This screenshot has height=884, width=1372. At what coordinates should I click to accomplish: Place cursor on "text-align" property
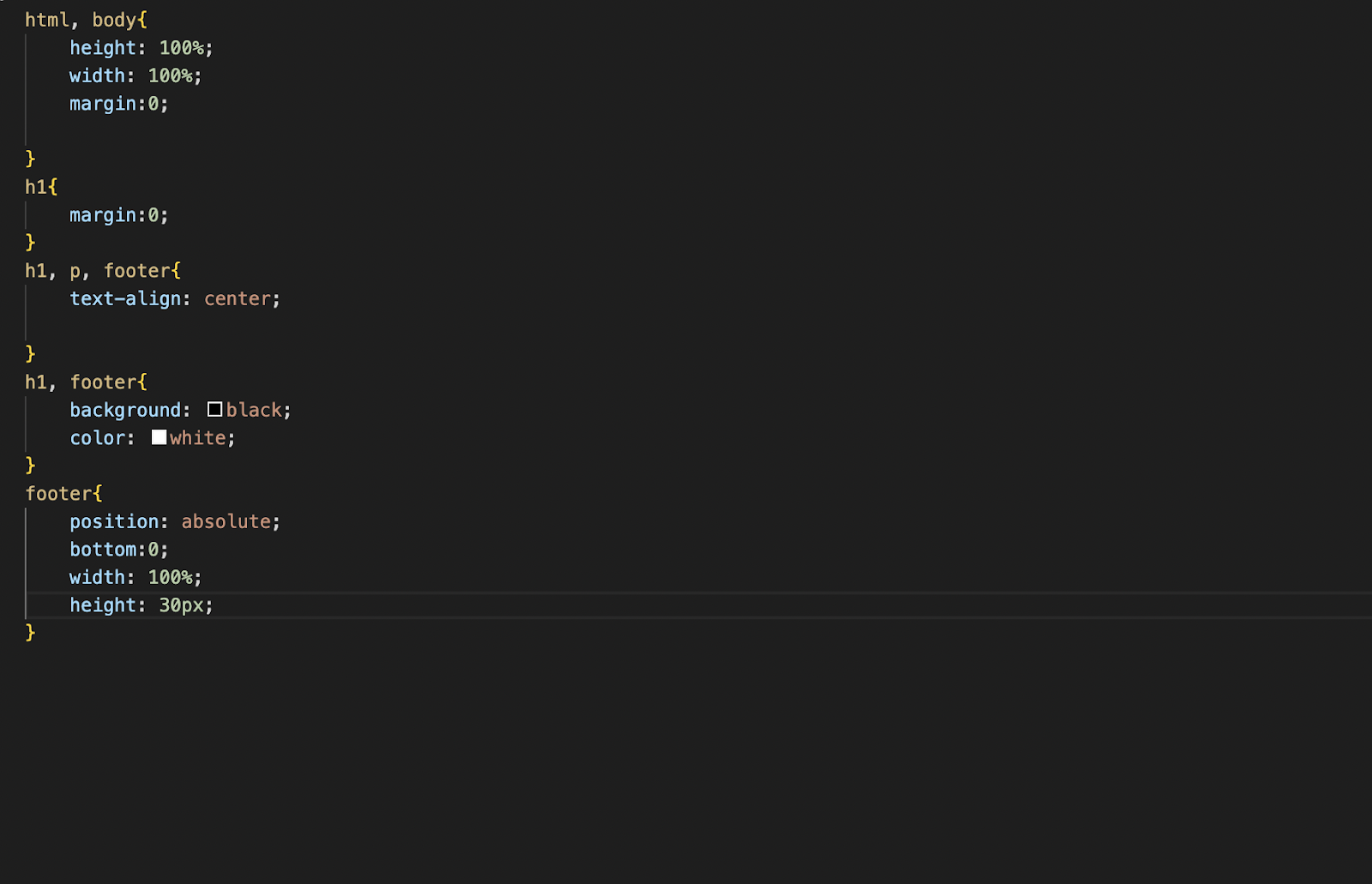[x=125, y=298]
